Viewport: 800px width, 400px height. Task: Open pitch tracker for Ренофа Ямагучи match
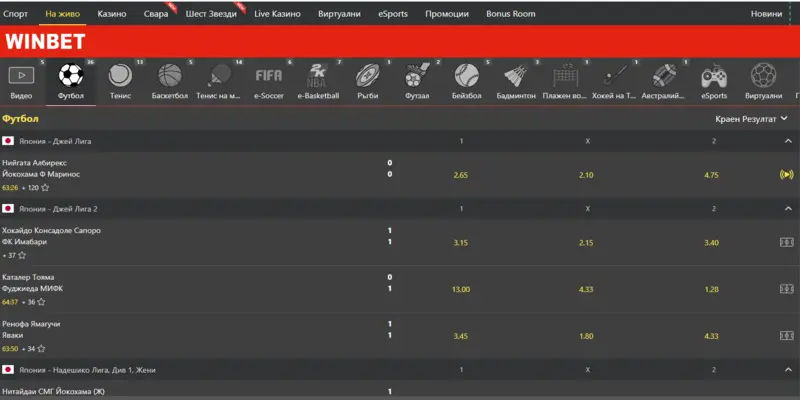[787, 336]
